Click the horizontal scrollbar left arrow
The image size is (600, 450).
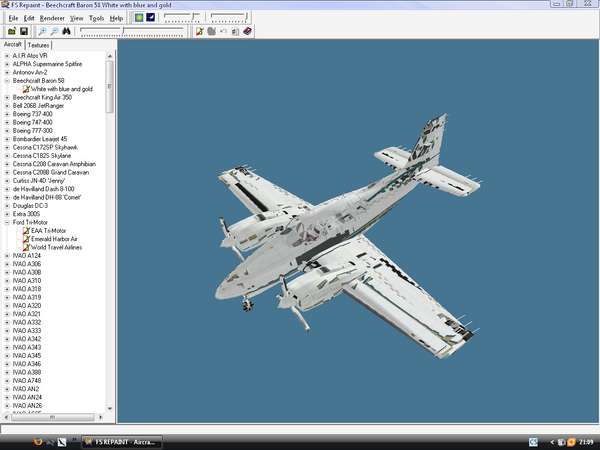(x=6, y=417)
